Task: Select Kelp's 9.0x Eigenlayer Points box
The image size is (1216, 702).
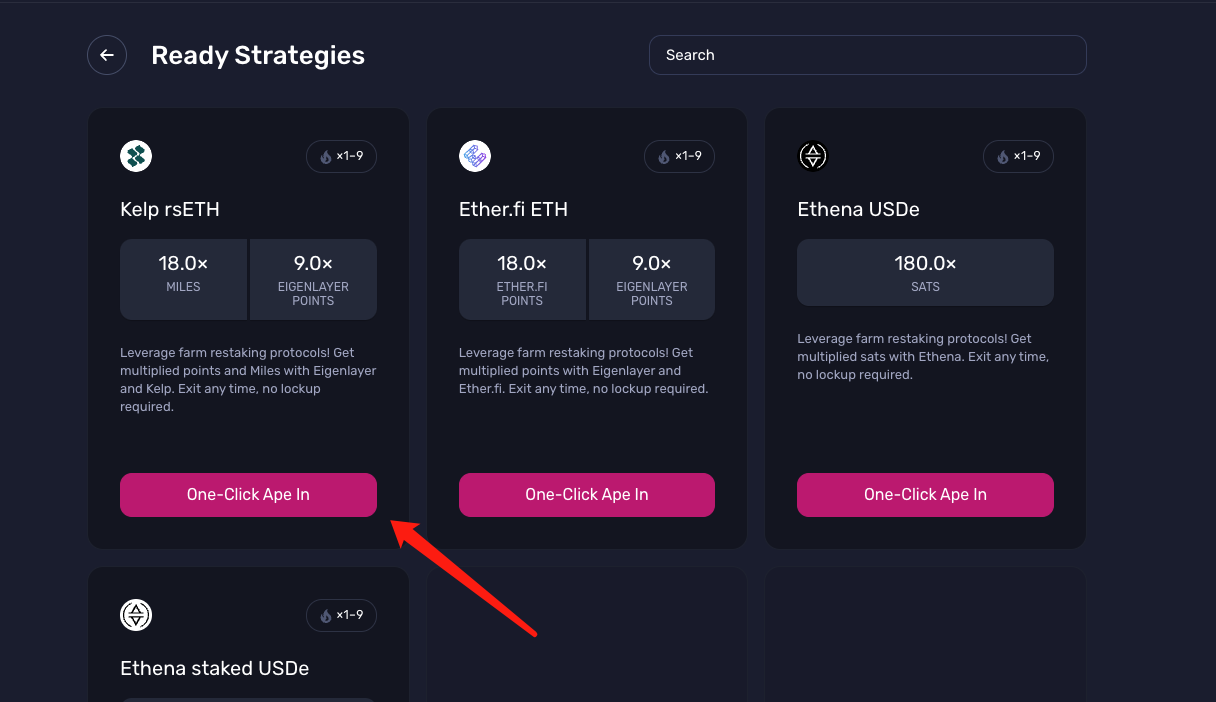Action: (x=313, y=279)
